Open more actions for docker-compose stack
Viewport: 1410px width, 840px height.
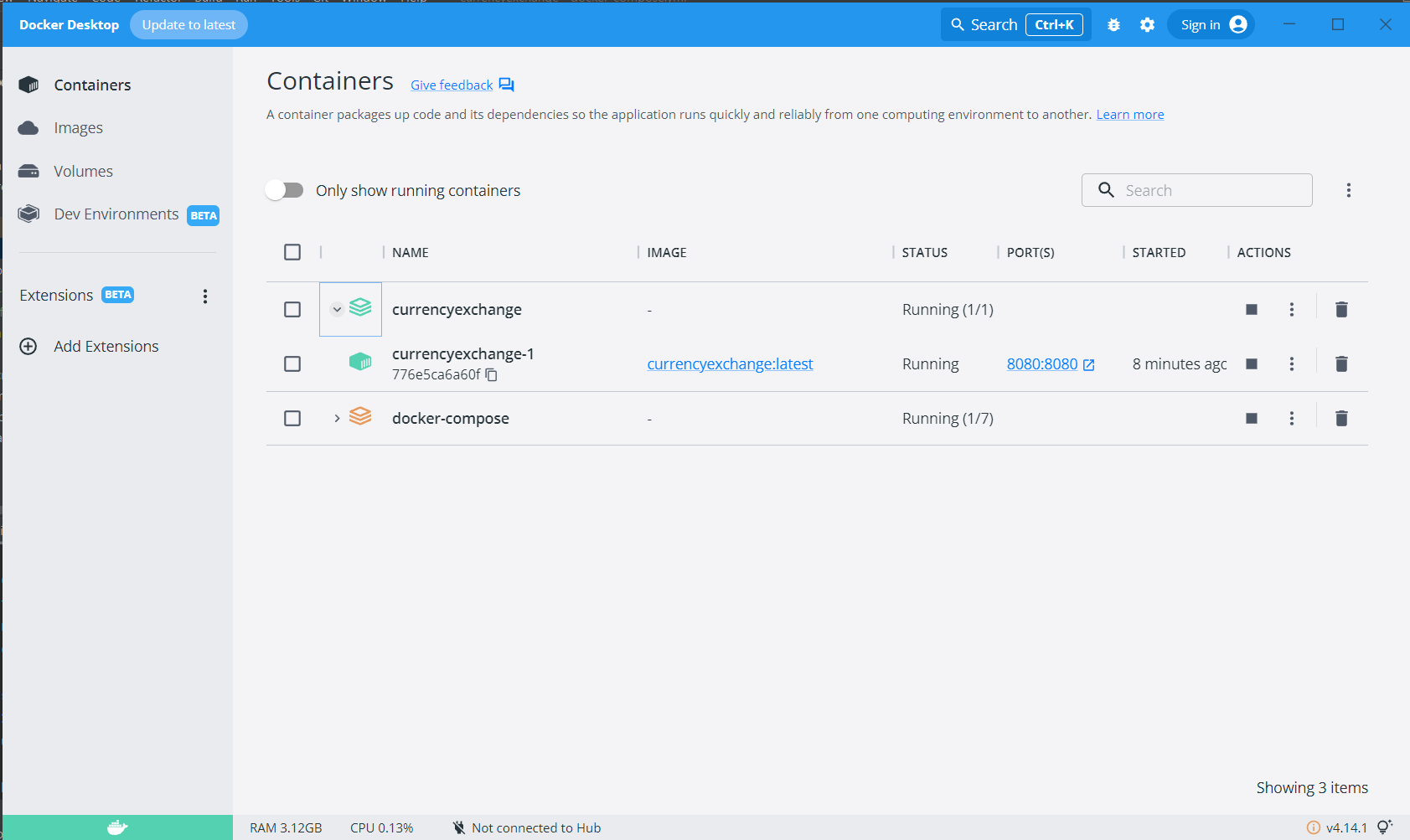[1292, 418]
